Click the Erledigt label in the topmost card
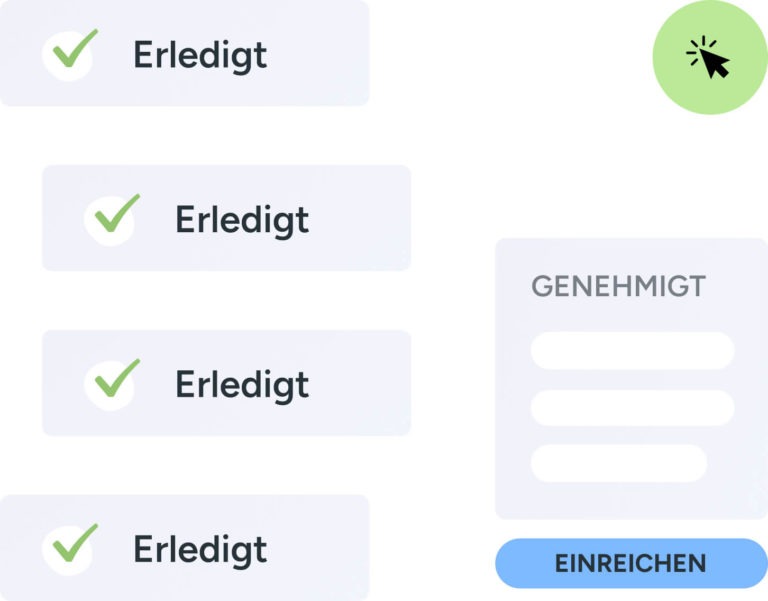 pyautogui.click(x=200, y=55)
